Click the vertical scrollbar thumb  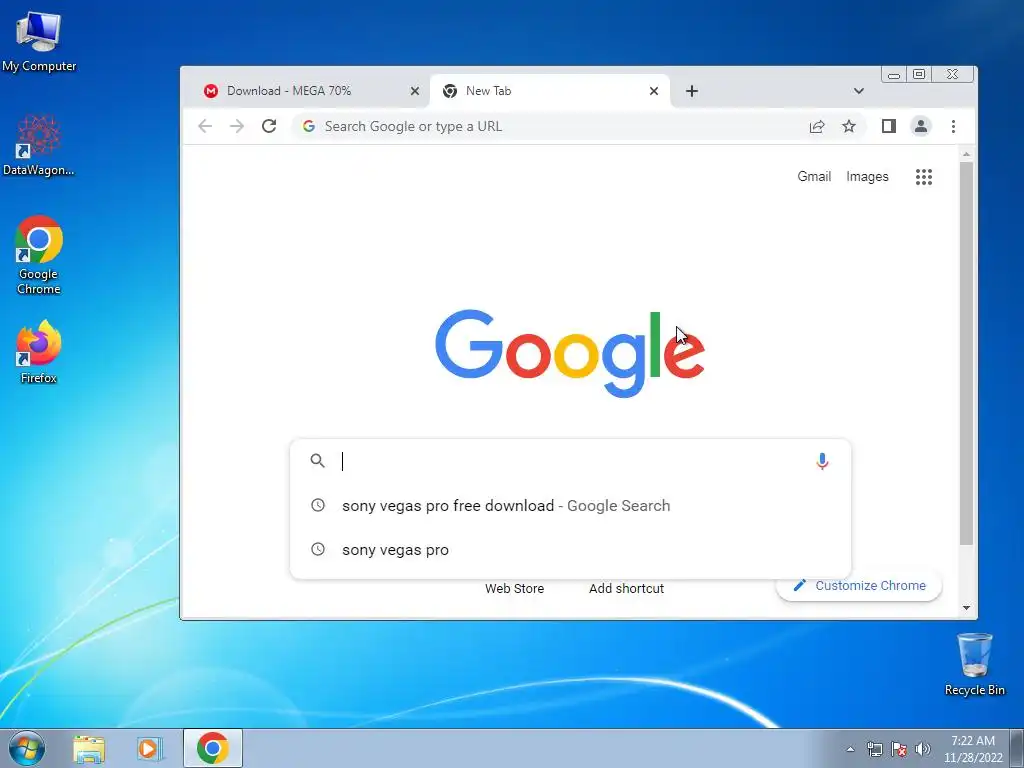pos(966,353)
